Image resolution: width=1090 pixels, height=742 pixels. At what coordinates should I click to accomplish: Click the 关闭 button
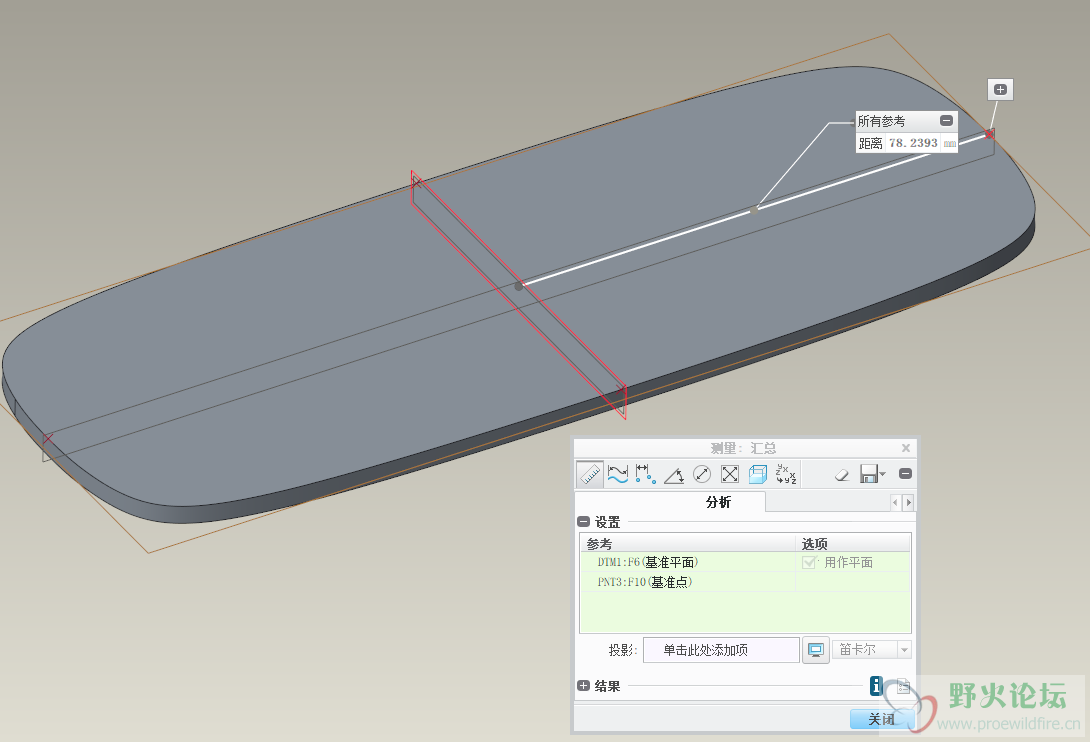coord(881,719)
